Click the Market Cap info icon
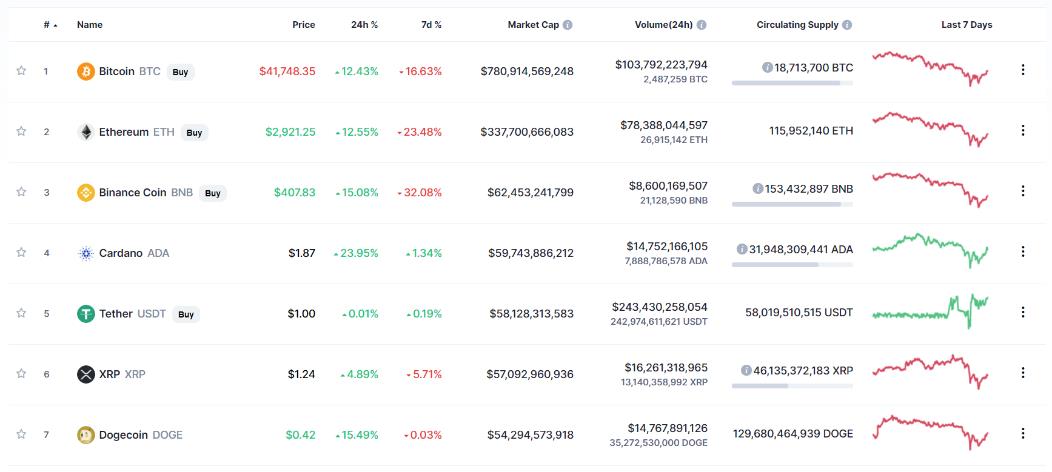 [568, 25]
